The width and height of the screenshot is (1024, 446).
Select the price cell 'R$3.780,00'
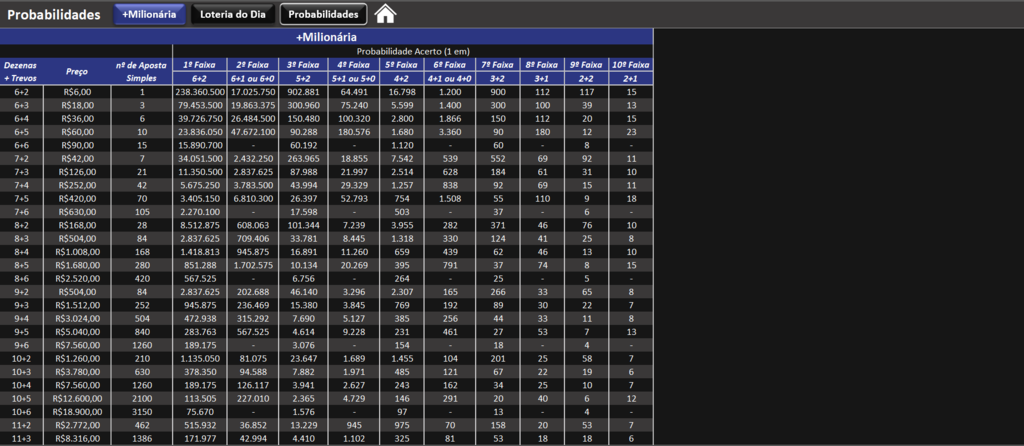[x=77, y=371]
